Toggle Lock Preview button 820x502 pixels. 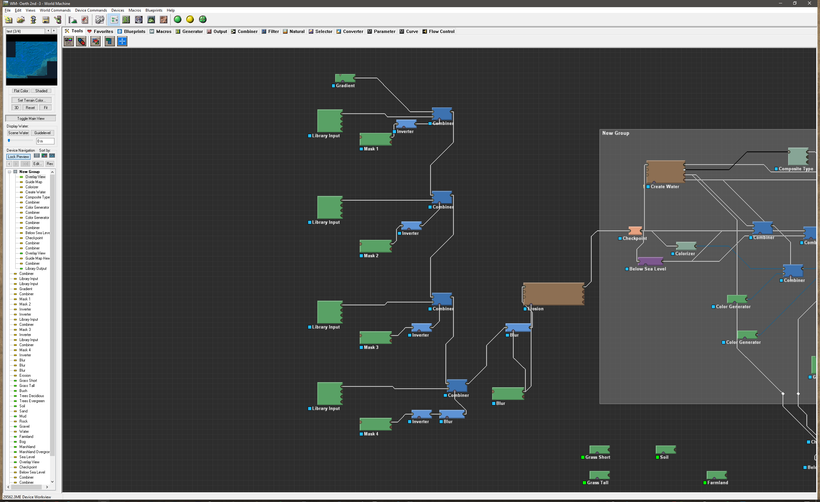pyautogui.click(x=18, y=156)
